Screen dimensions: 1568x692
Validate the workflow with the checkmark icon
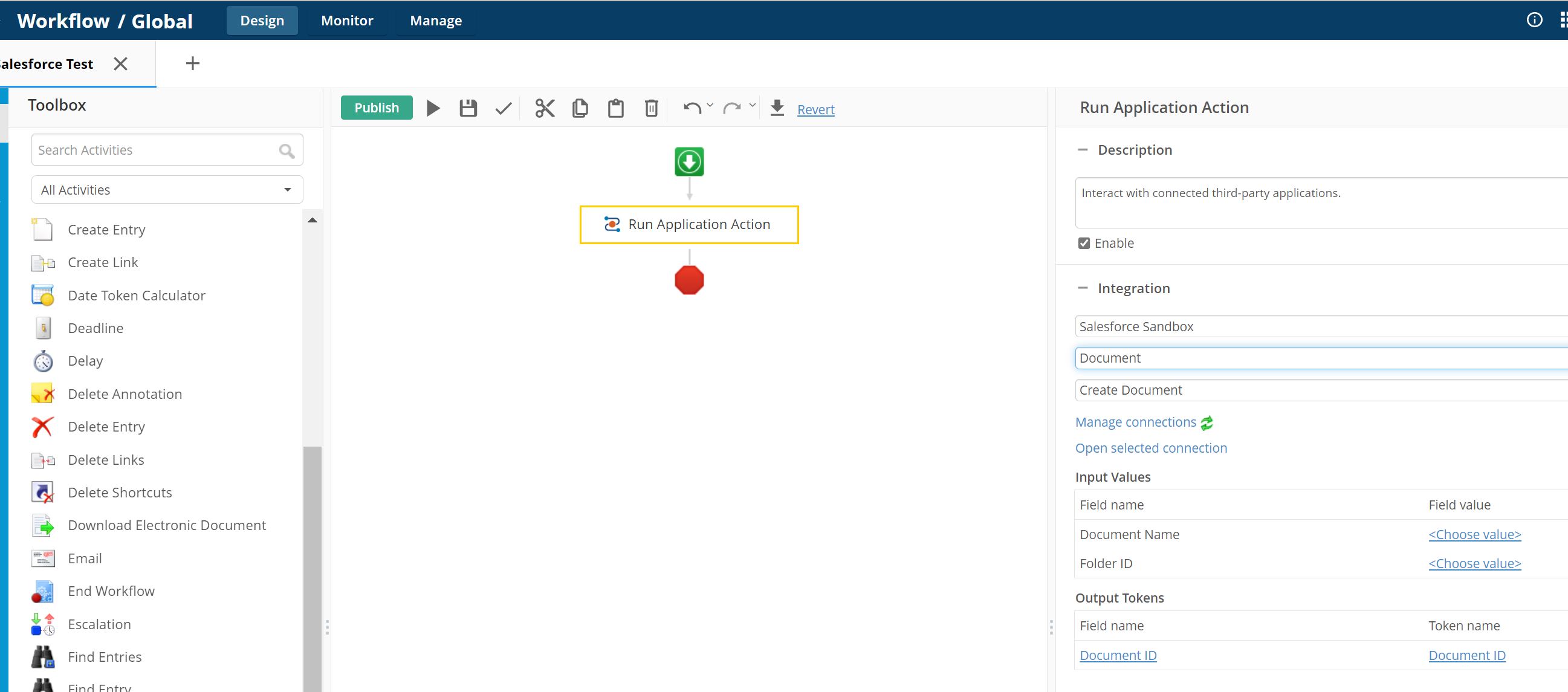pyautogui.click(x=504, y=109)
